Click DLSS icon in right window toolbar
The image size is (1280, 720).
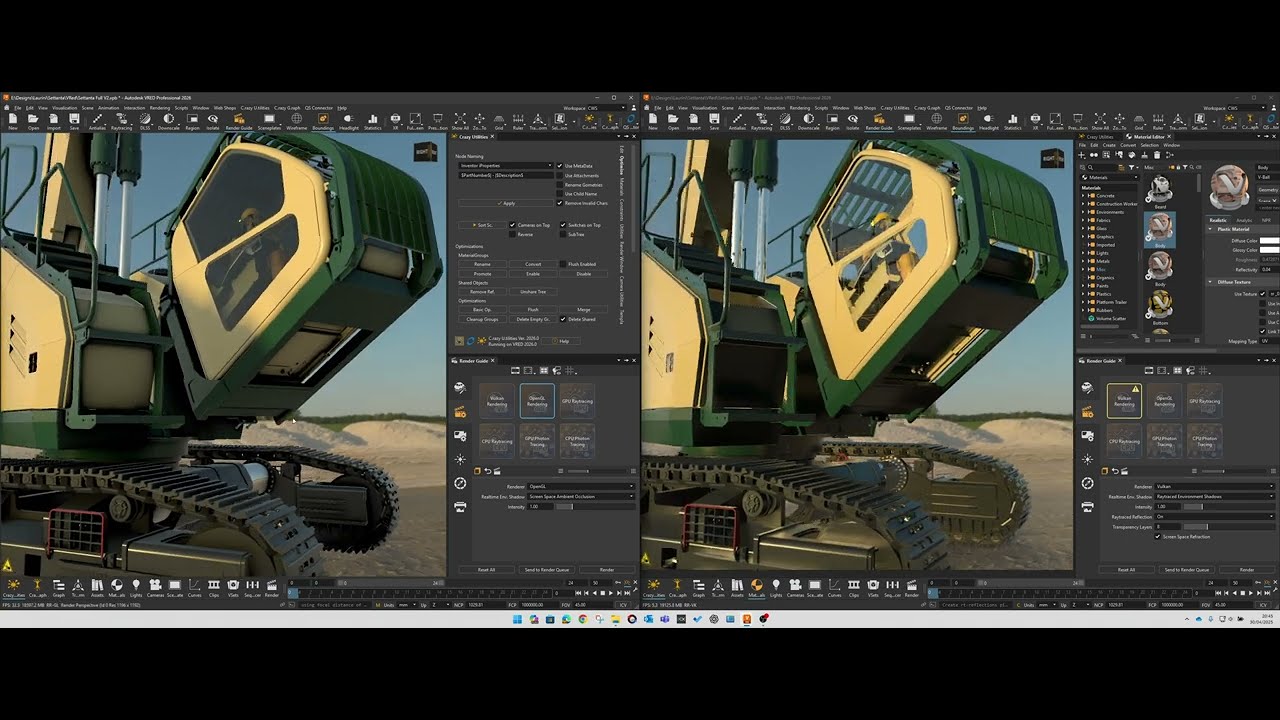tap(785, 121)
